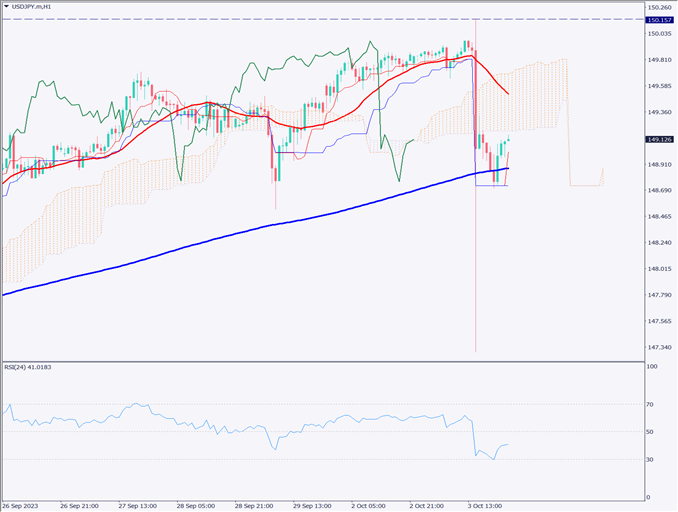This screenshot has height=512, width=678.
Task: Click the 26 Sep 2023 date label
Action: point(22,505)
